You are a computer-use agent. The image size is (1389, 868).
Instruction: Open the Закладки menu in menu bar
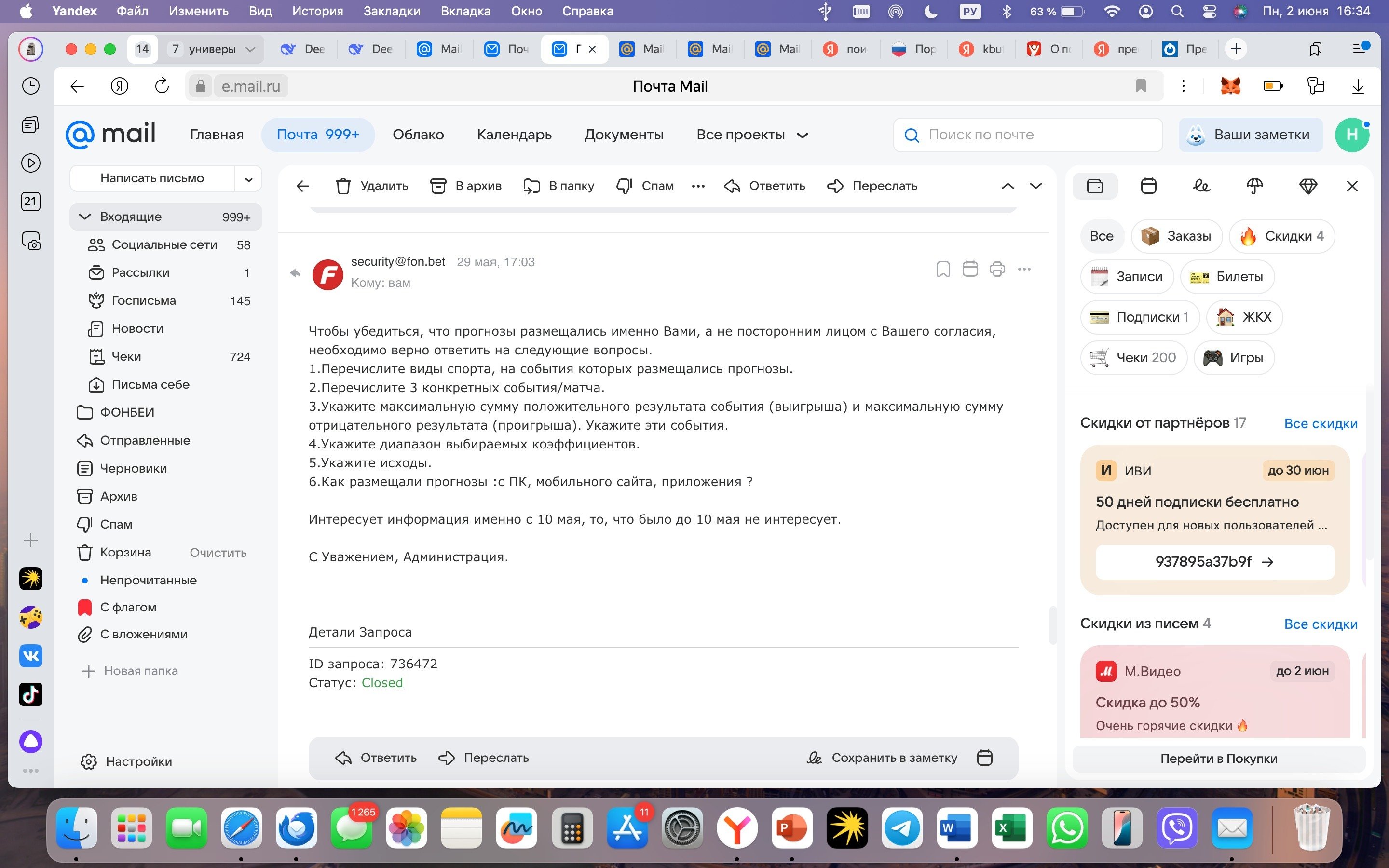392,12
